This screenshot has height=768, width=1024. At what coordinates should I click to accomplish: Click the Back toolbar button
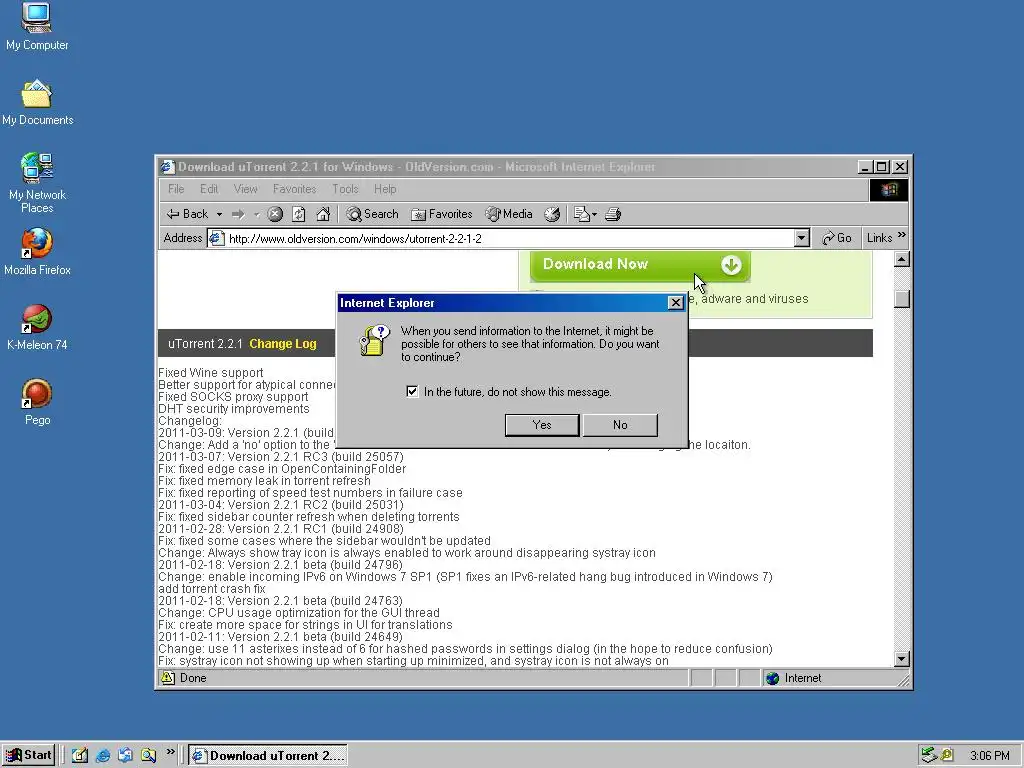click(x=188, y=214)
